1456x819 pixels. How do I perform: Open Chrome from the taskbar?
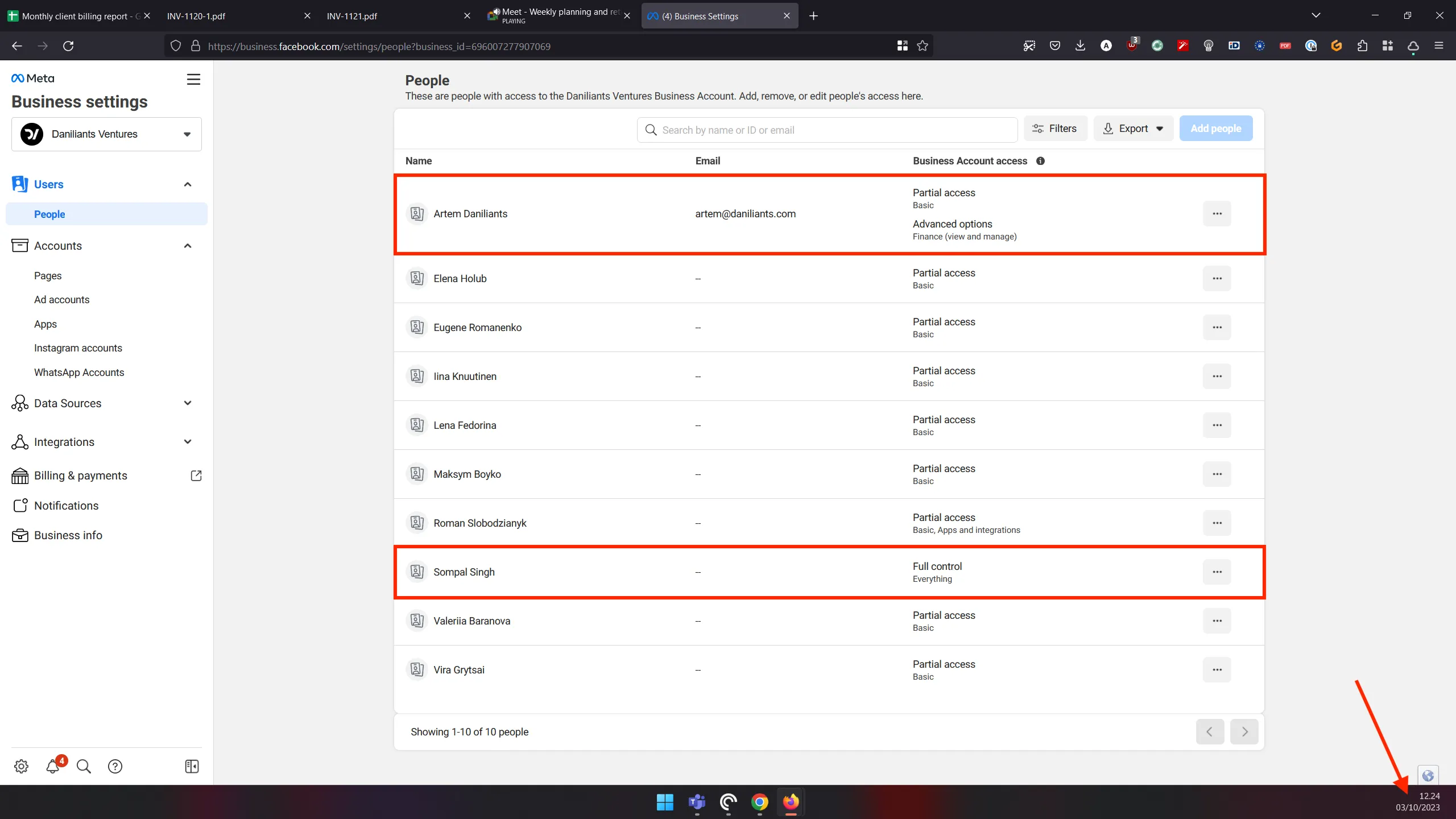(760, 802)
